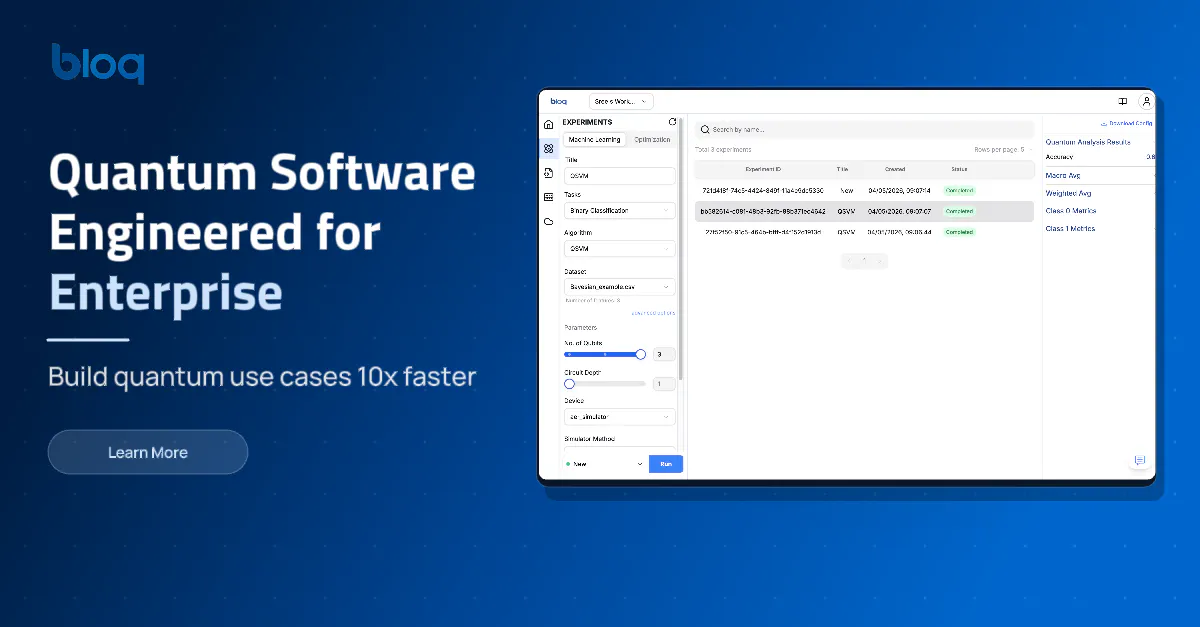Viewport: 1200px width, 627px height.
Task: Click the Search by name field
Action: pos(865,129)
